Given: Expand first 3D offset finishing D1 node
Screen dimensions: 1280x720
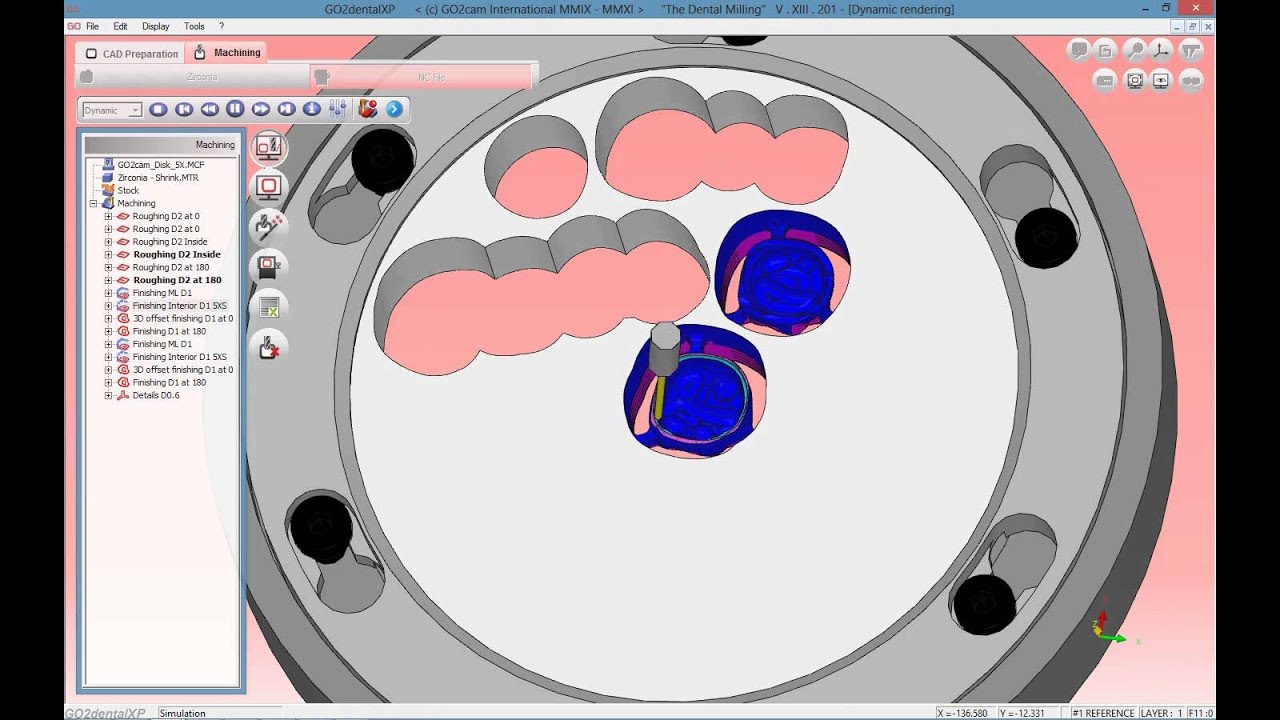Looking at the screenshot, I should pyautogui.click(x=108, y=318).
